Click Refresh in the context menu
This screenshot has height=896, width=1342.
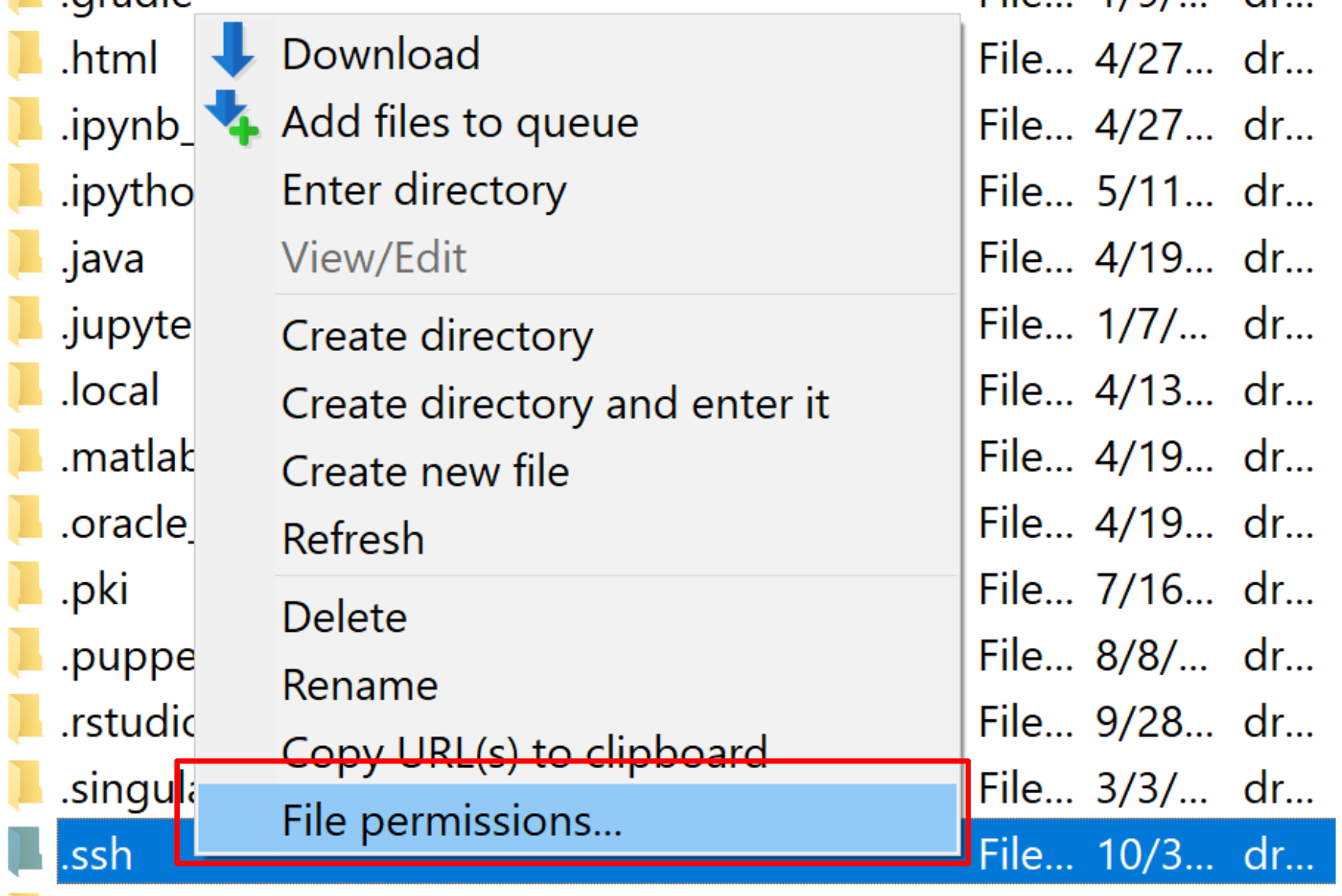tap(353, 539)
